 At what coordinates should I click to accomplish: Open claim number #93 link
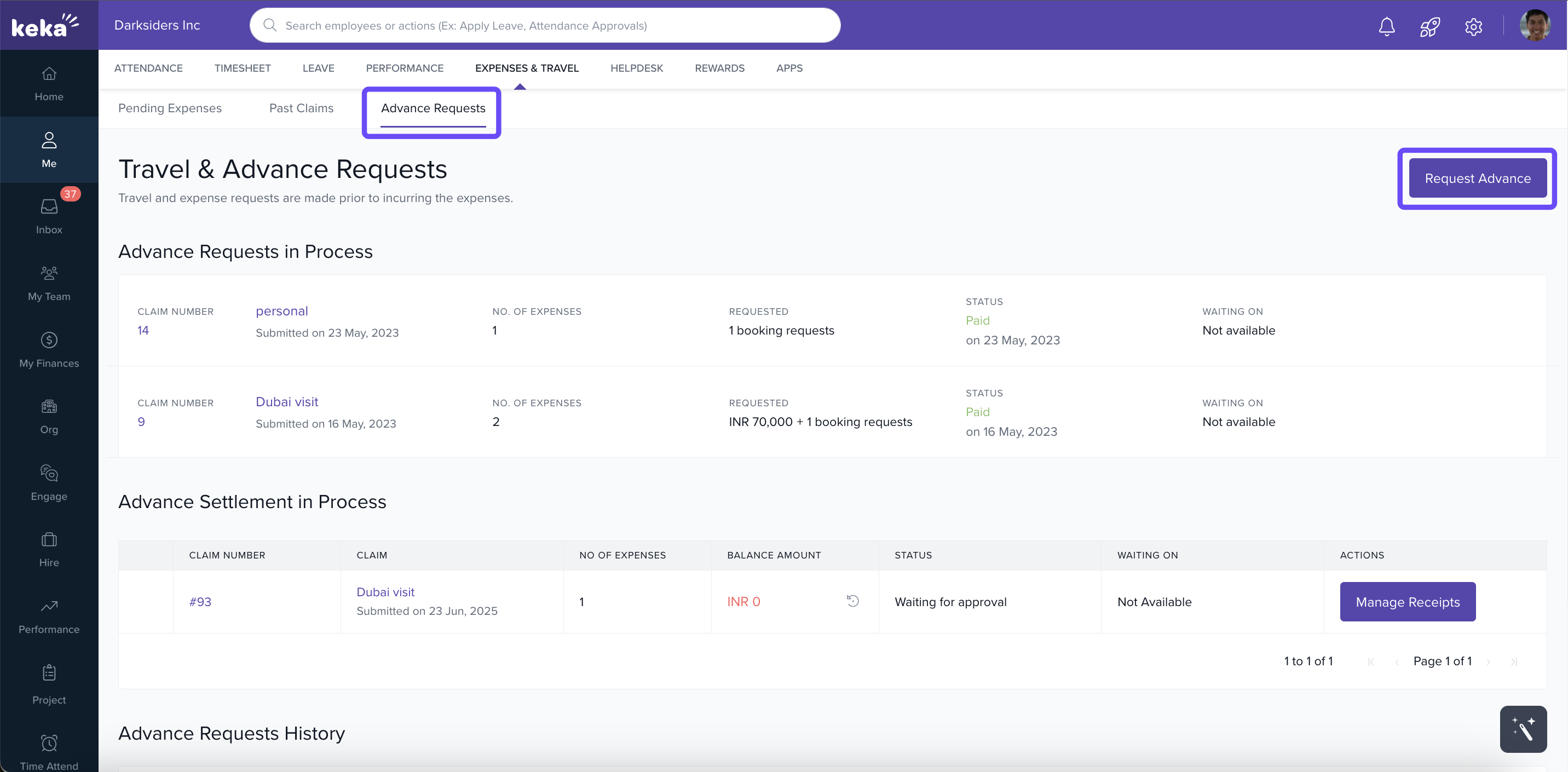point(200,602)
